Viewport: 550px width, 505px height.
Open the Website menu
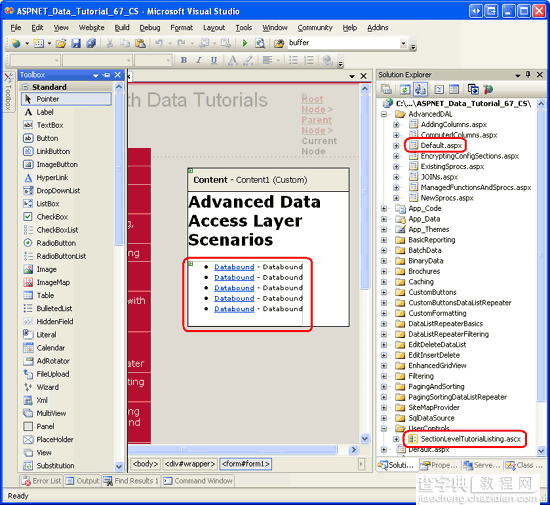pyautogui.click(x=91, y=27)
